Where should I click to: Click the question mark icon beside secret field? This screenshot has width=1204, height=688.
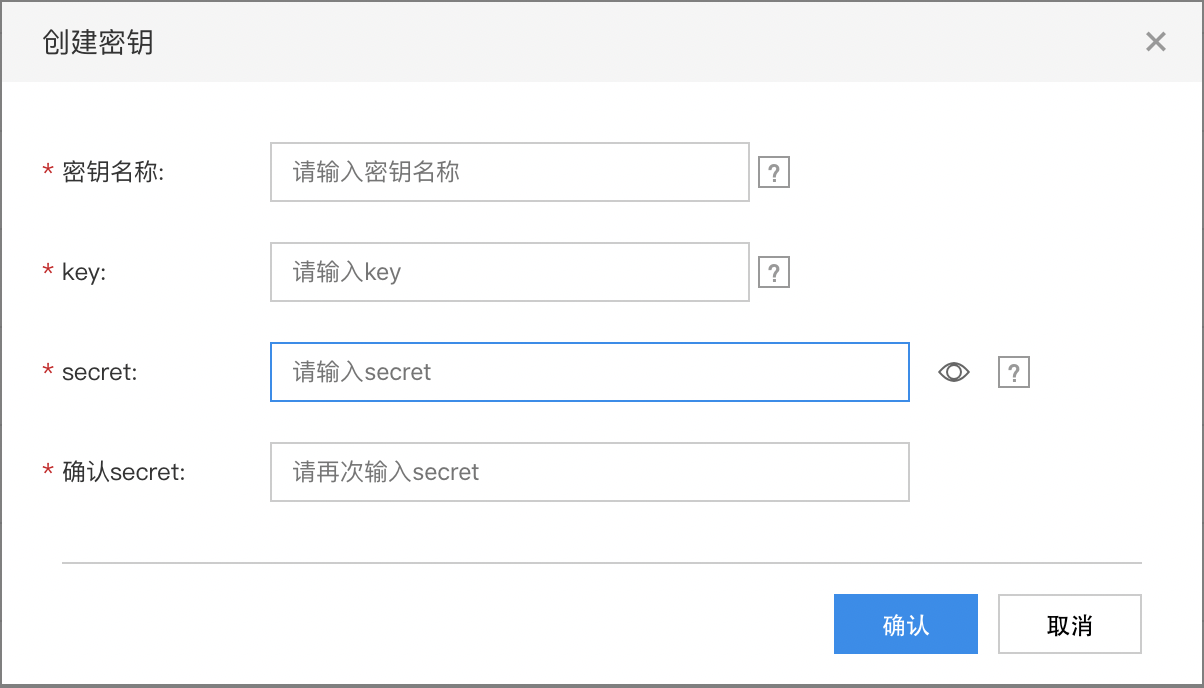pos(1014,372)
